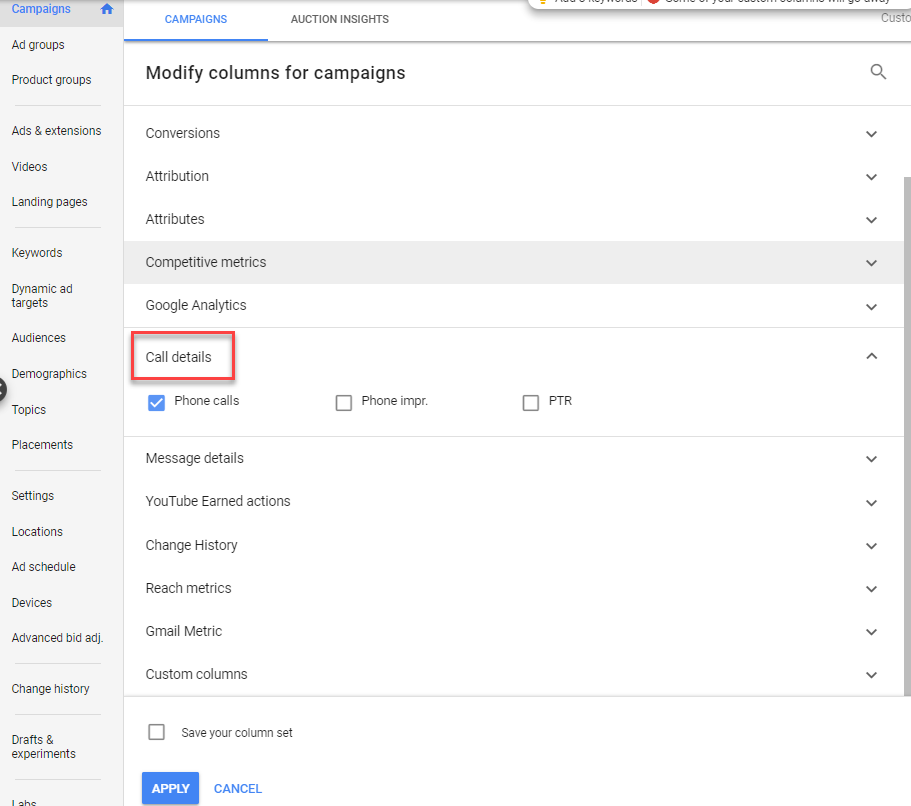Click the search magnifier icon
The width and height of the screenshot is (911, 806).
(x=878, y=72)
